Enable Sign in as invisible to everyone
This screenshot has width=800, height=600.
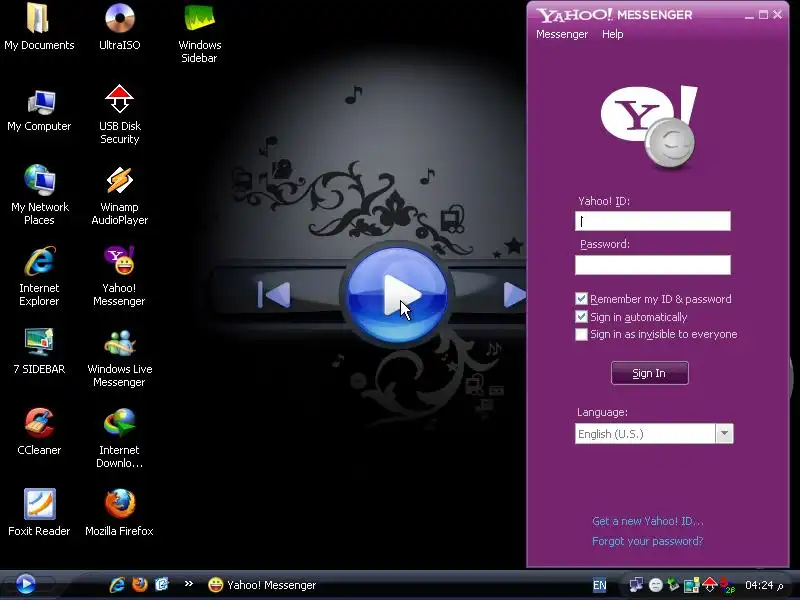click(x=581, y=335)
